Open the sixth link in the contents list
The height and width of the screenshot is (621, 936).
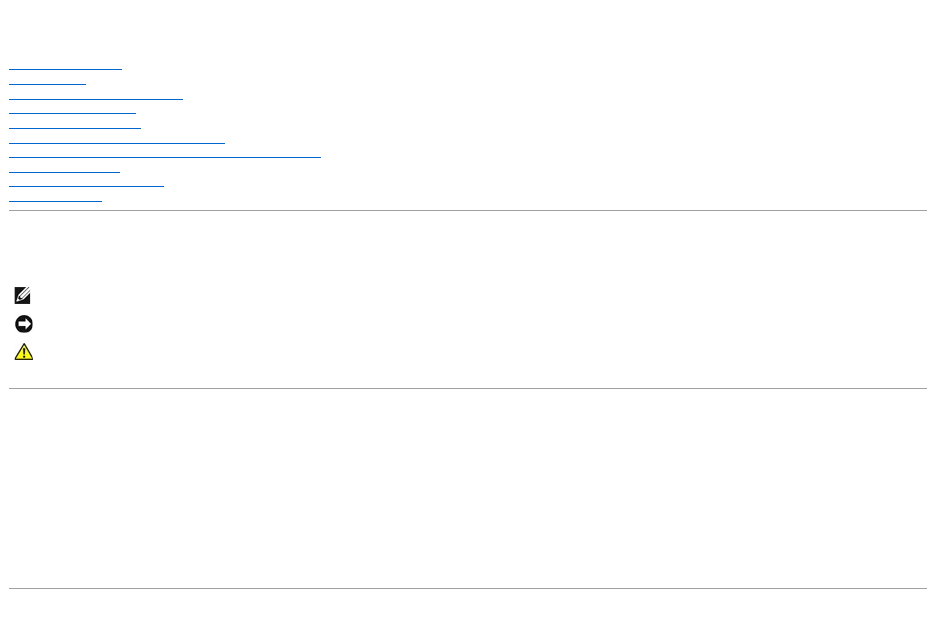tap(117, 142)
